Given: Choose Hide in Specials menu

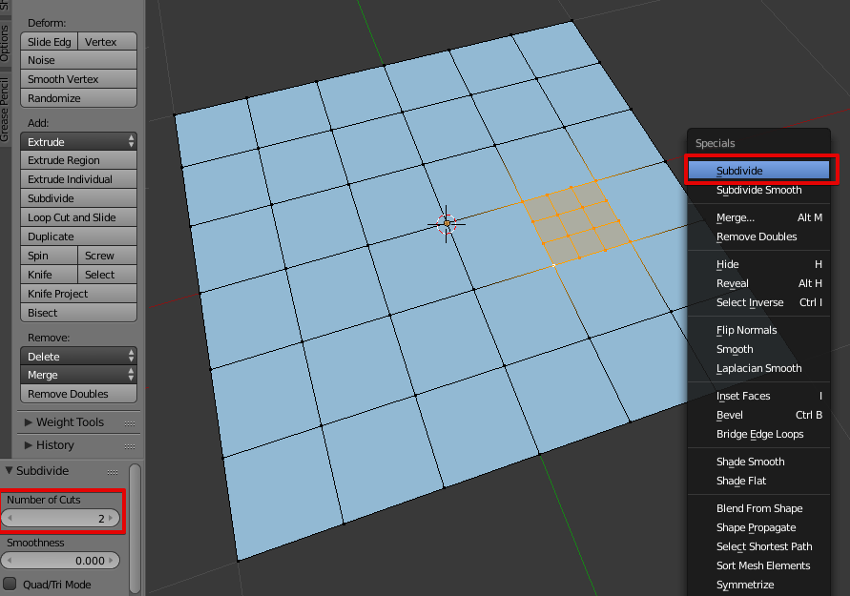Looking at the screenshot, I should [759, 264].
